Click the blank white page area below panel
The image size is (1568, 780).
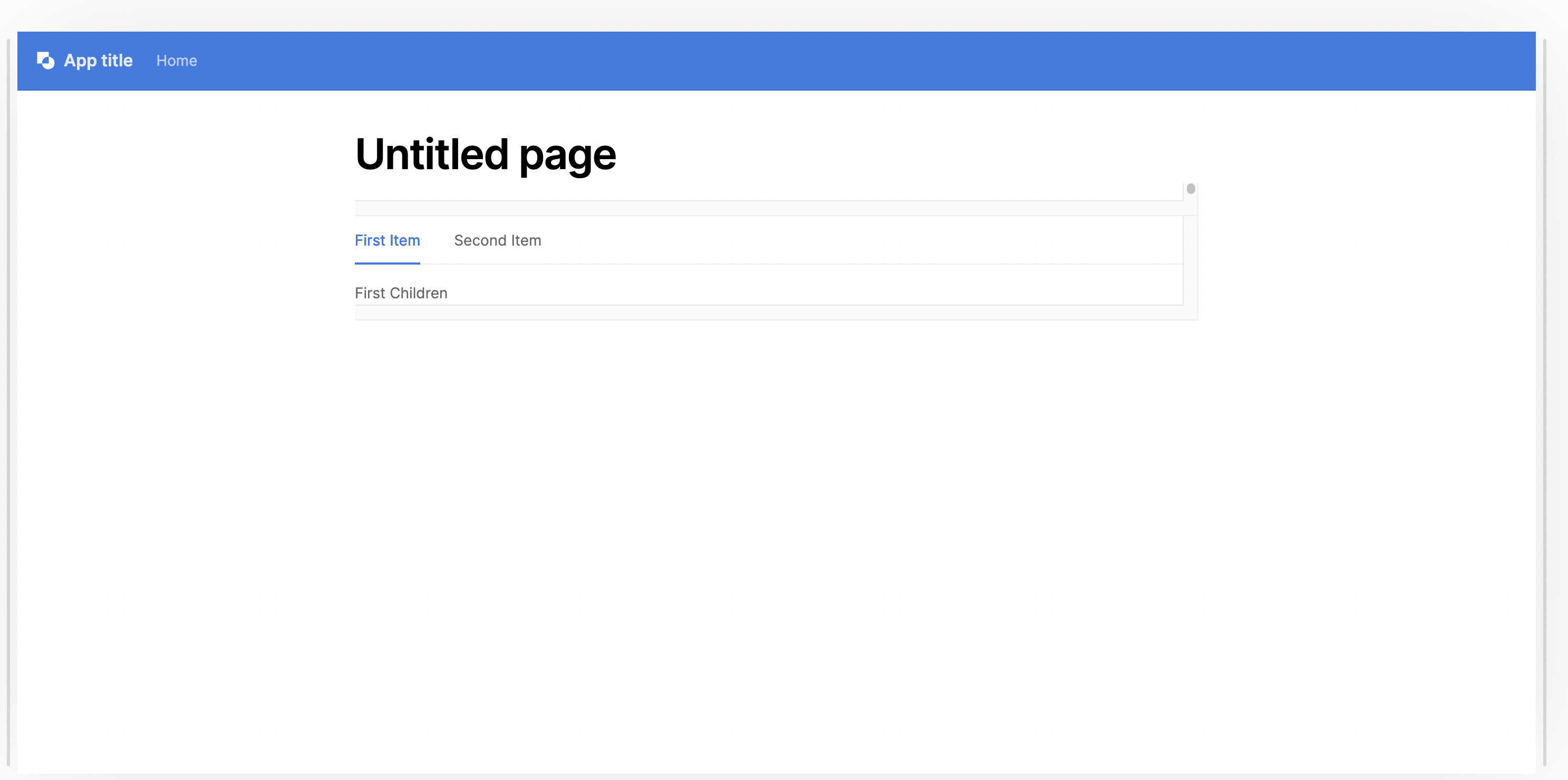[773, 517]
